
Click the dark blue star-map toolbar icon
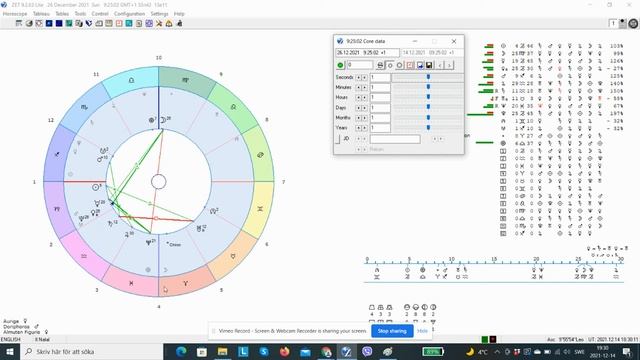click(x=49, y=23)
